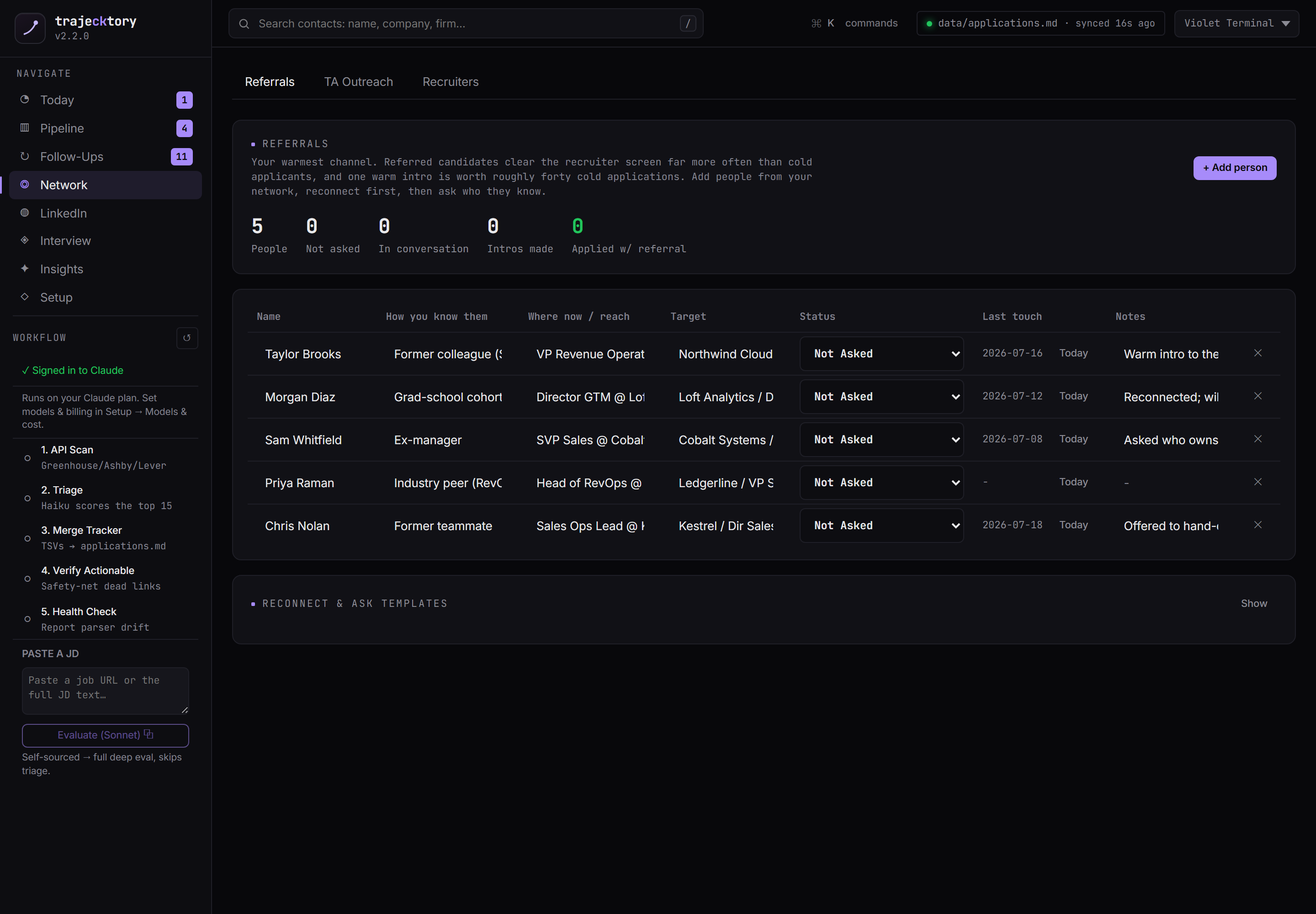The image size is (1316, 914).
Task: Click the trajecktory logo icon
Action: pos(30,28)
